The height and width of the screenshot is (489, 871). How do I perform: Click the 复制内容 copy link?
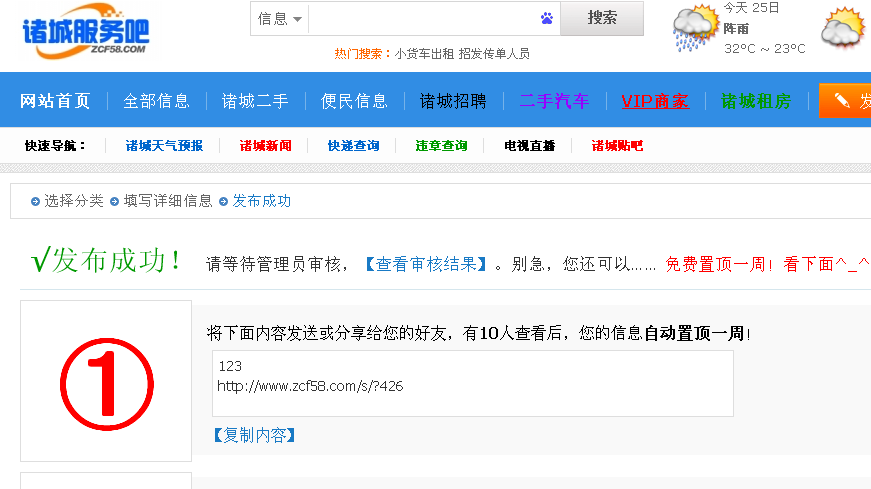(252, 435)
